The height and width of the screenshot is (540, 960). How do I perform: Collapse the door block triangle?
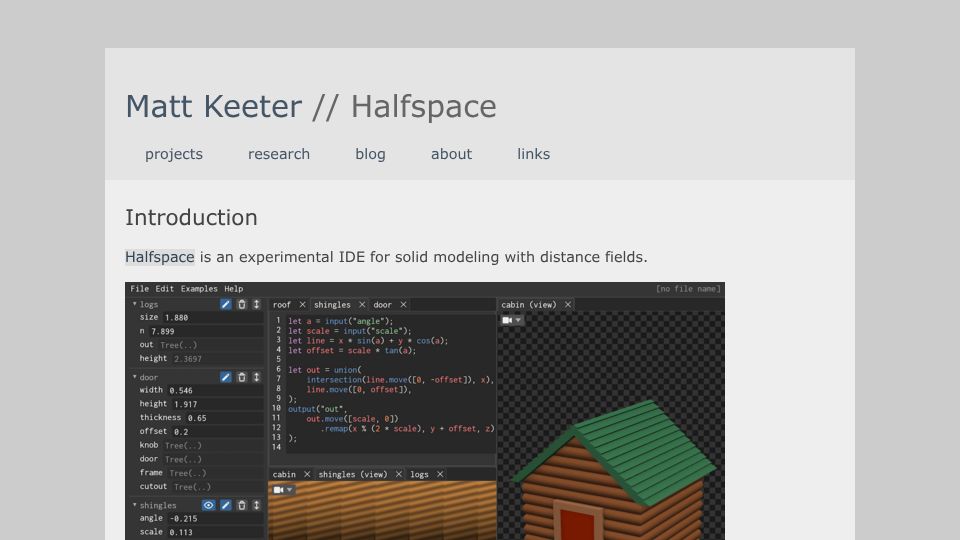tap(135, 377)
